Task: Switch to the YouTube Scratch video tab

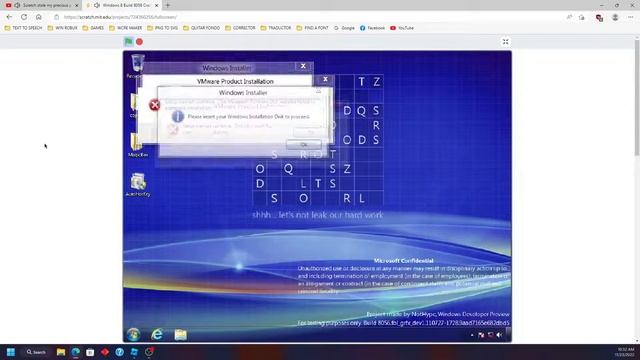Action: click(x=41, y=5)
